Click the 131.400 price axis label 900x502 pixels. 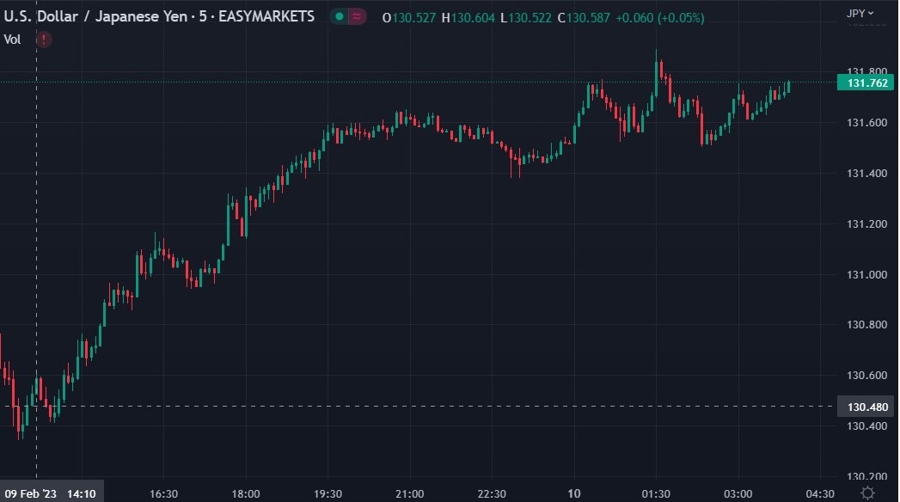(867, 173)
